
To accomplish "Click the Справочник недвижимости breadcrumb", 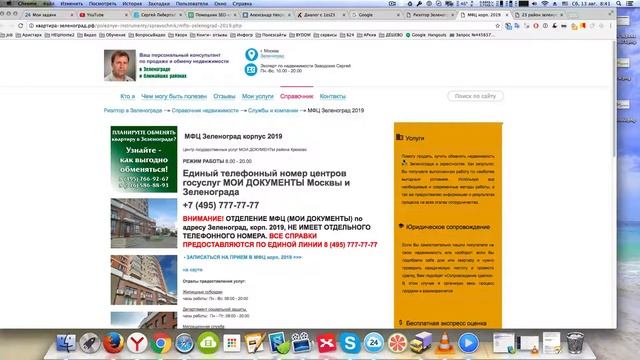I will pyautogui.click(x=205, y=111).
